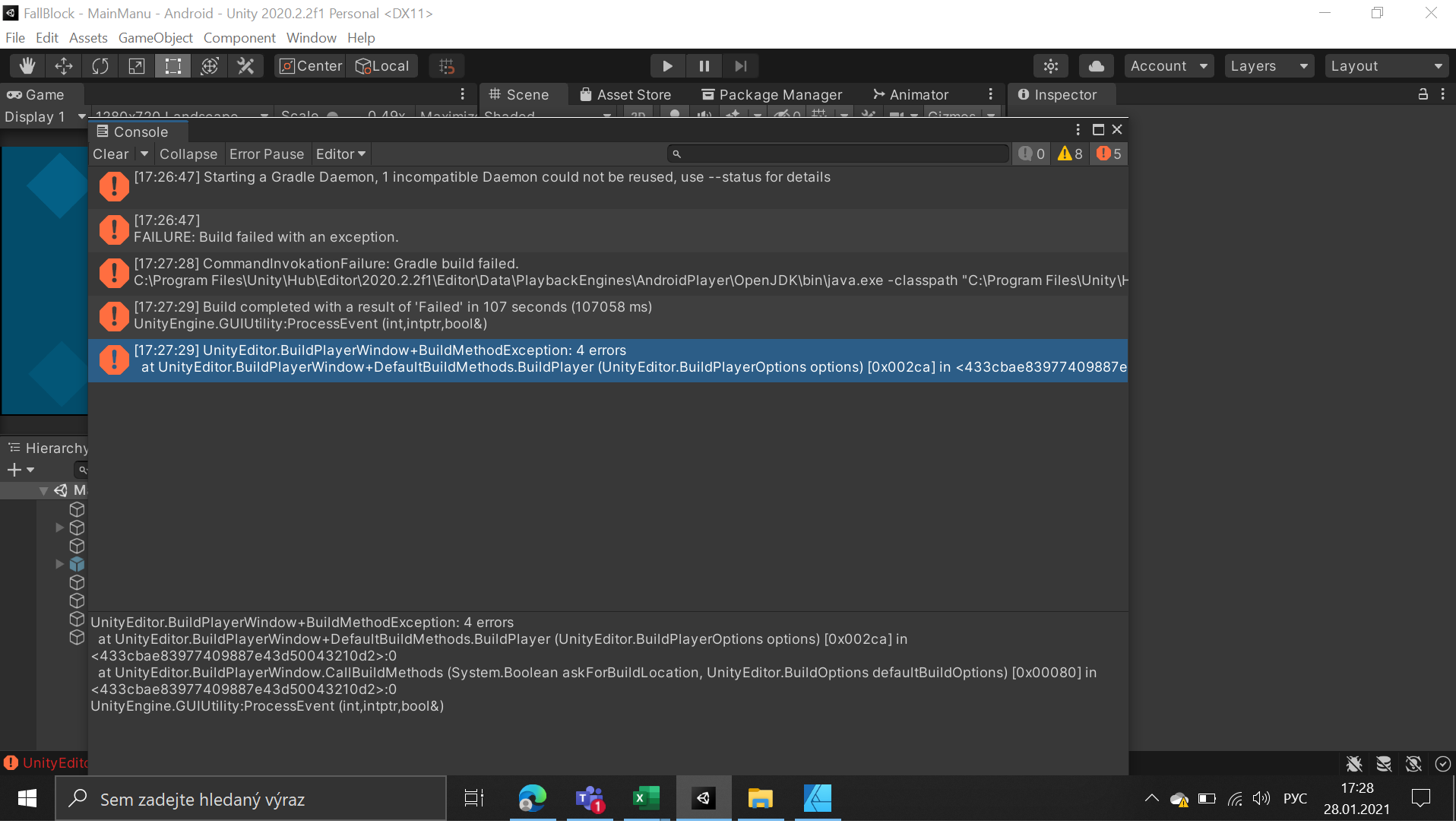Toggle Local handle rotation
The width and height of the screenshot is (1456, 827).
(x=382, y=66)
